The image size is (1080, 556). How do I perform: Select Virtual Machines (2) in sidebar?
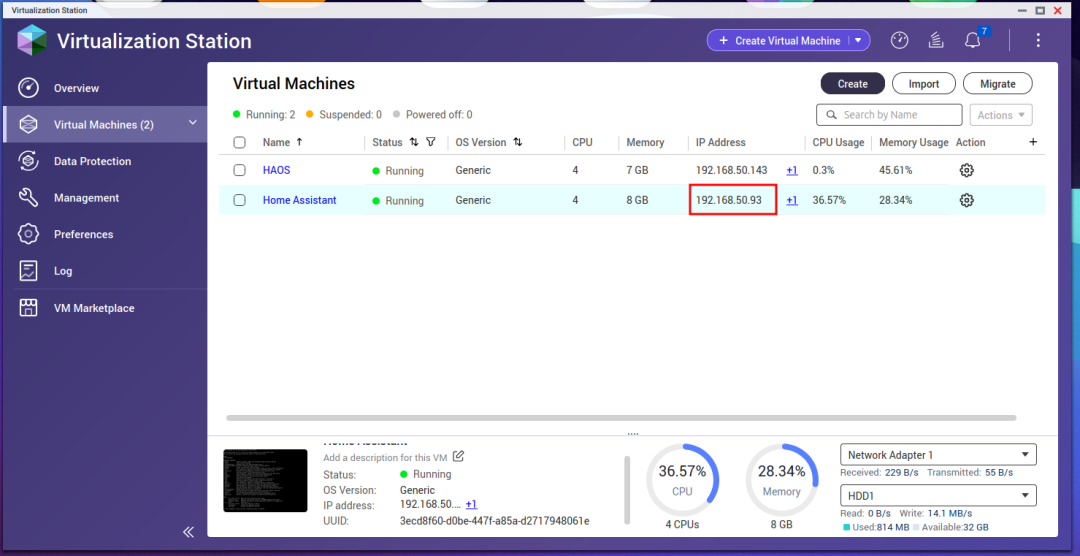(x=103, y=125)
